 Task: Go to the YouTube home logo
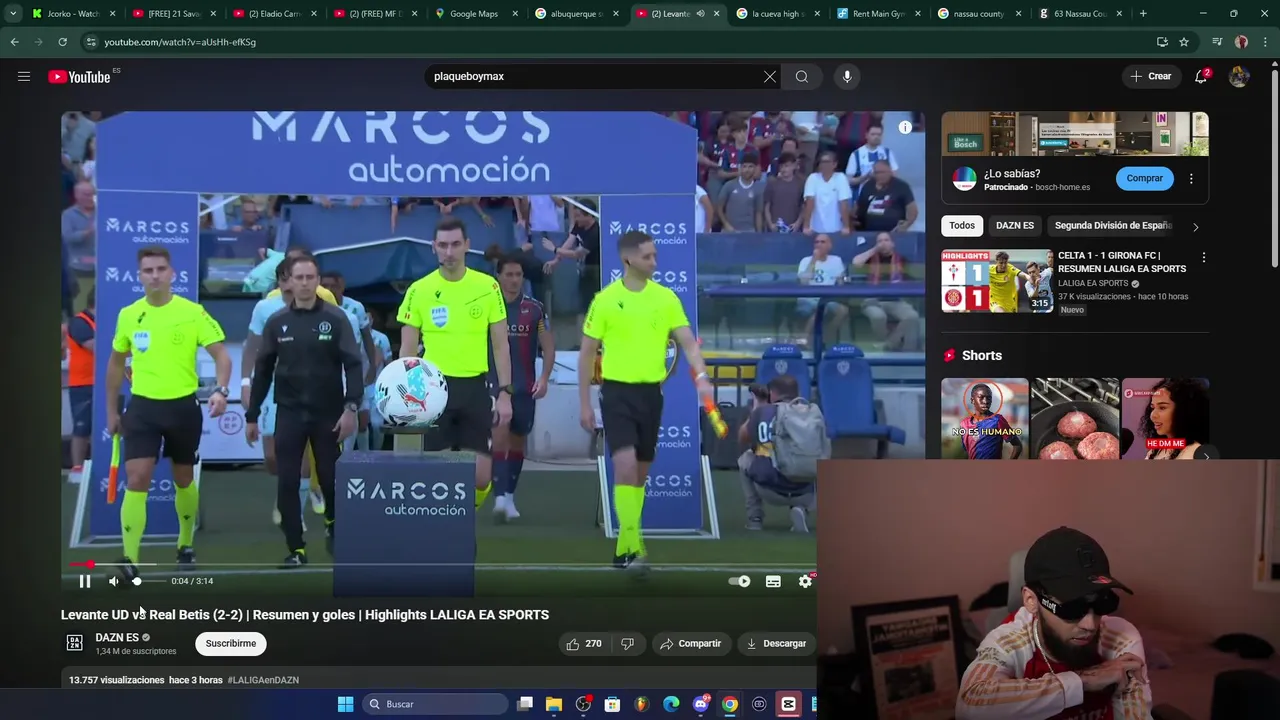click(x=80, y=77)
